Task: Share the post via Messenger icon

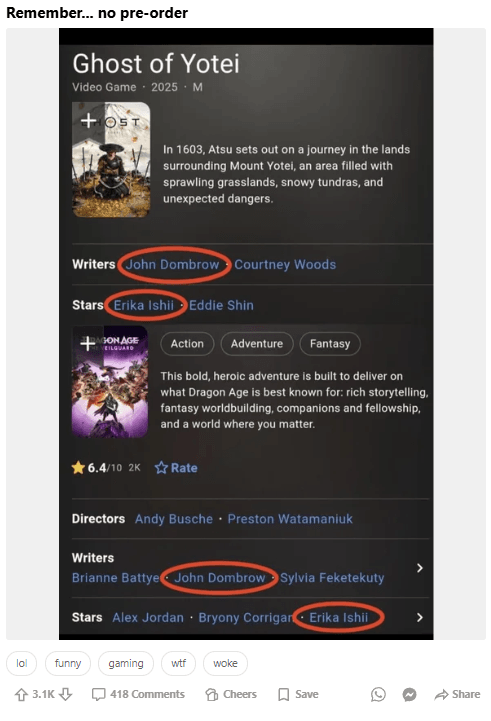Action: pyautogui.click(x=409, y=694)
